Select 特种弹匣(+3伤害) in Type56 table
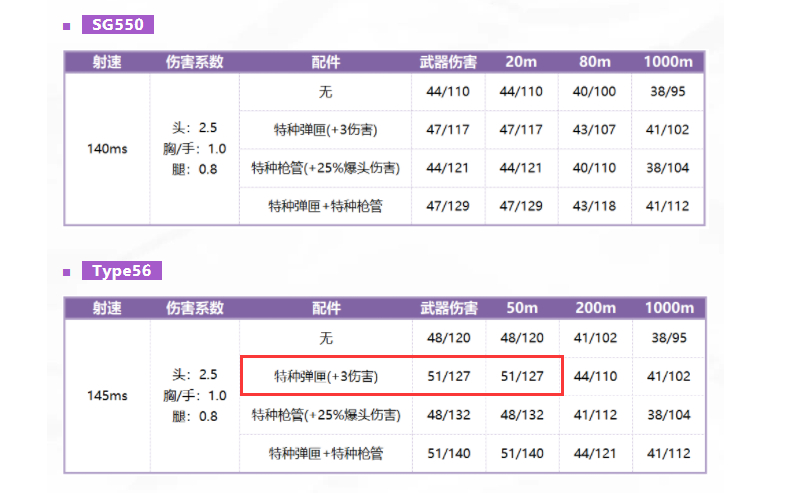Image resolution: width=789 pixels, height=493 pixels. click(326, 376)
